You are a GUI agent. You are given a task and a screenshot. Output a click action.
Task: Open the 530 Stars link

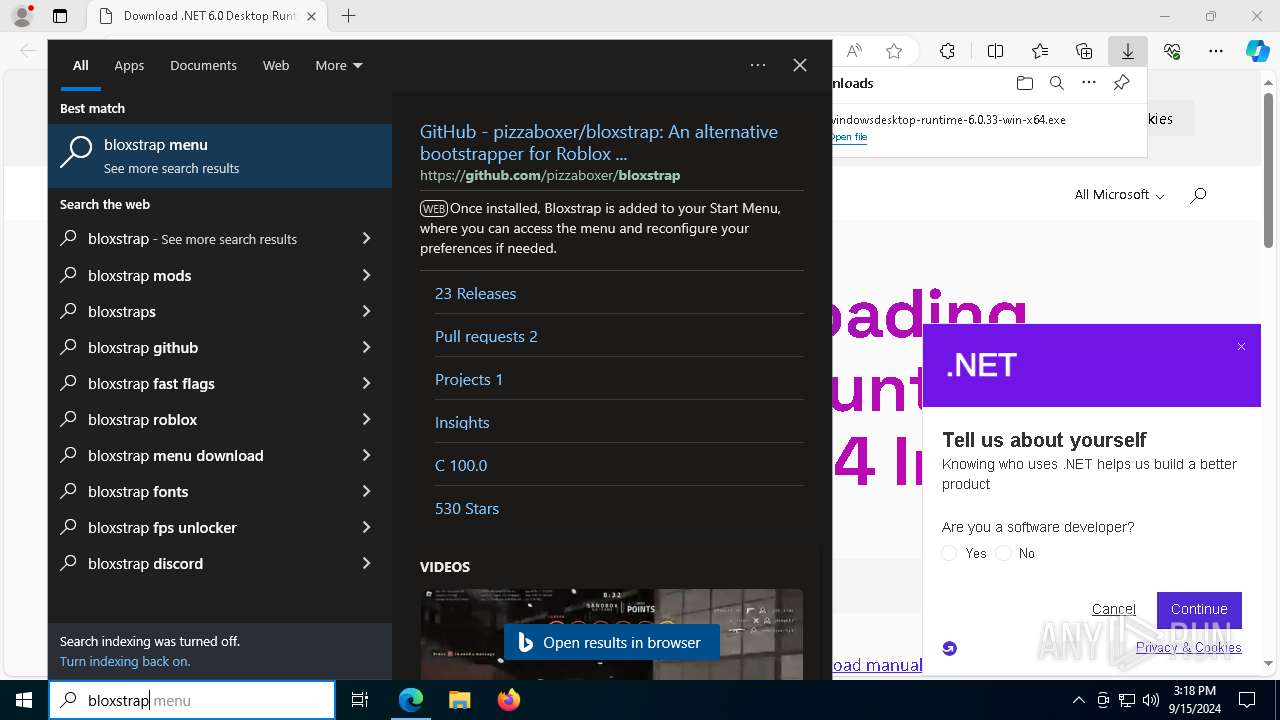click(467, 508)
